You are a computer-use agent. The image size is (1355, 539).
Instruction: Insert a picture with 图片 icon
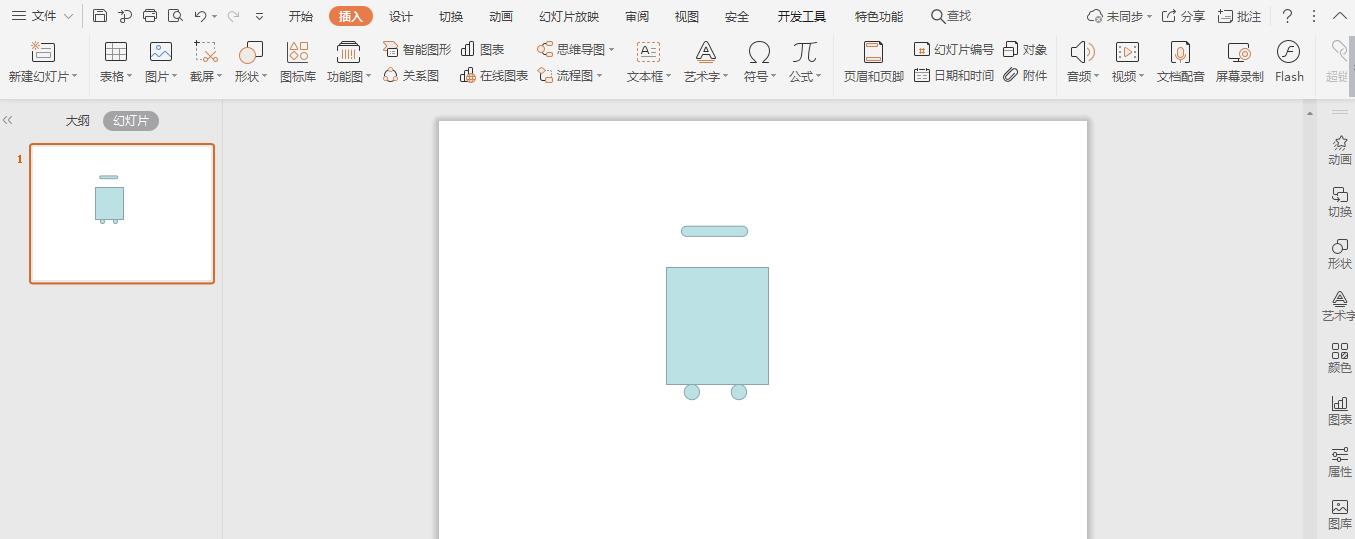[x=161, y=52]
